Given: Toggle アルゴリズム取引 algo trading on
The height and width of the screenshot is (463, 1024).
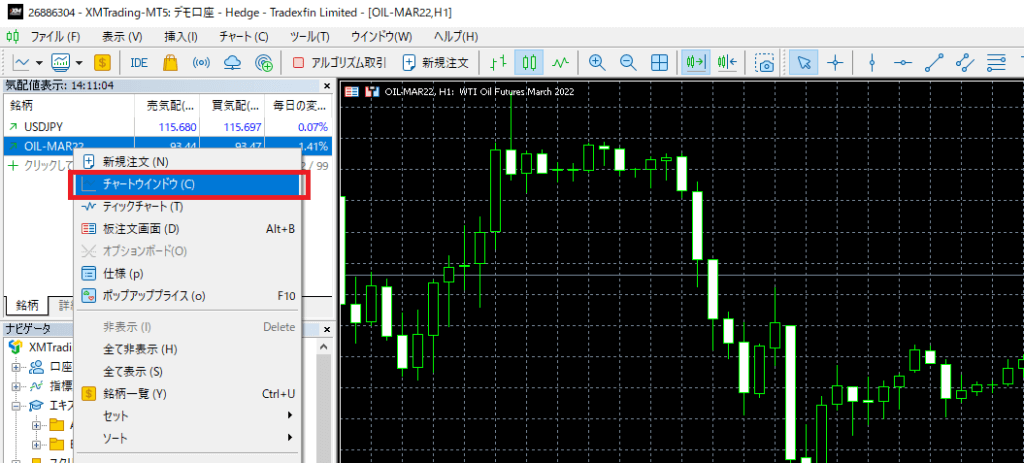Looking at the screenshot, I should pos(339,63).
